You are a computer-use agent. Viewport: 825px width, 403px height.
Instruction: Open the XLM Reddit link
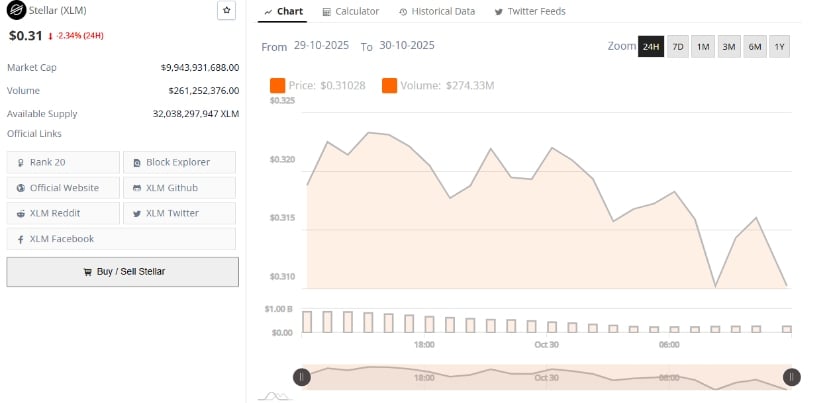pyautogui.click(x=63, y=213)
